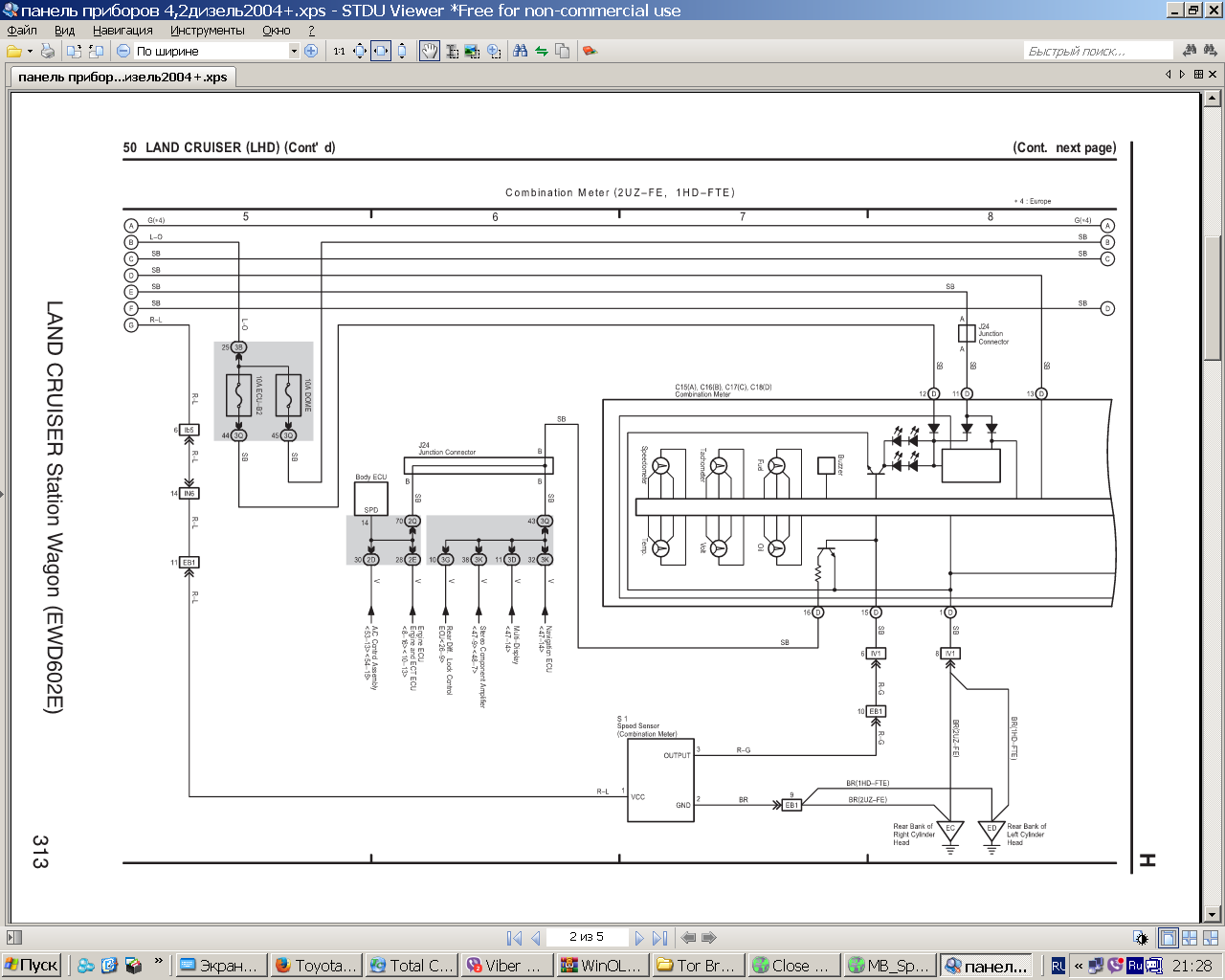Click the binoculars Find icon
The height and width of the screenshot is (980, 1225).
coord(521,51)
